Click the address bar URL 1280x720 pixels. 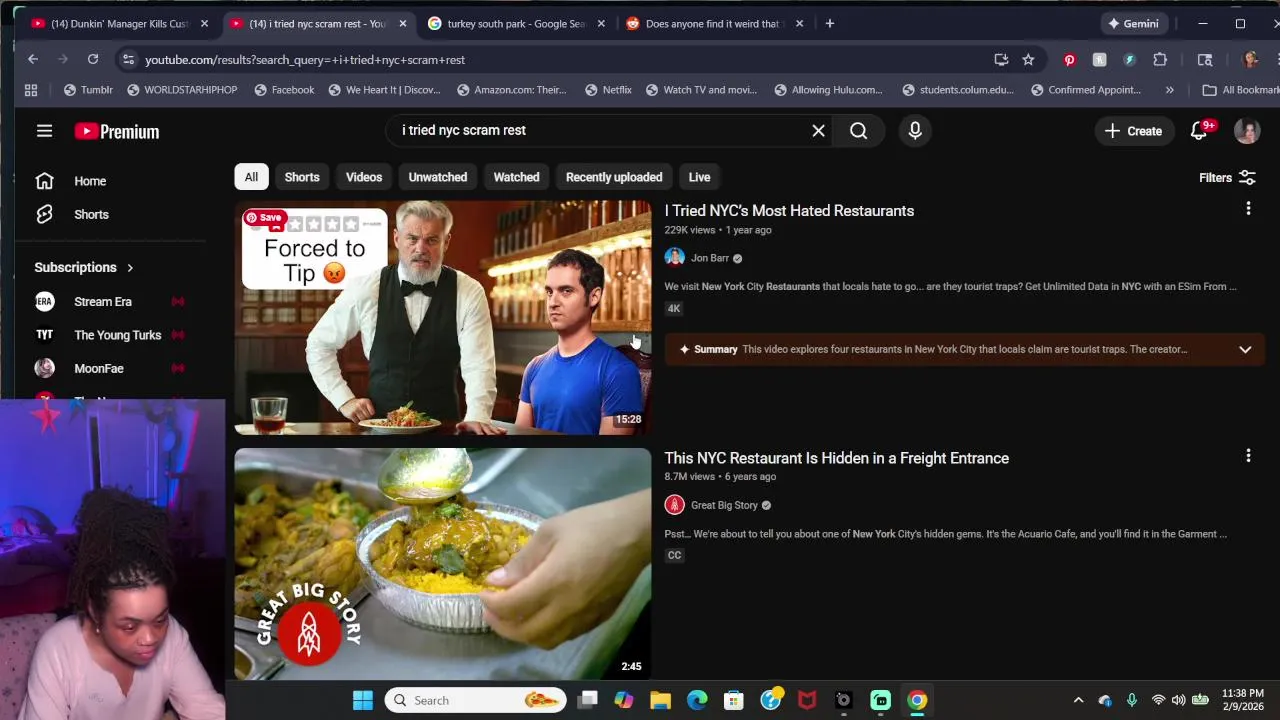click(x=305, y=60)
